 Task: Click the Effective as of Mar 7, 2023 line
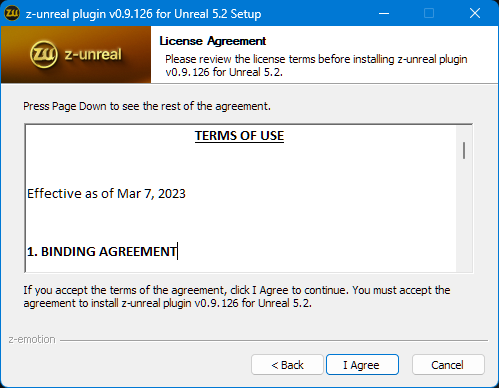click(106, 194)
